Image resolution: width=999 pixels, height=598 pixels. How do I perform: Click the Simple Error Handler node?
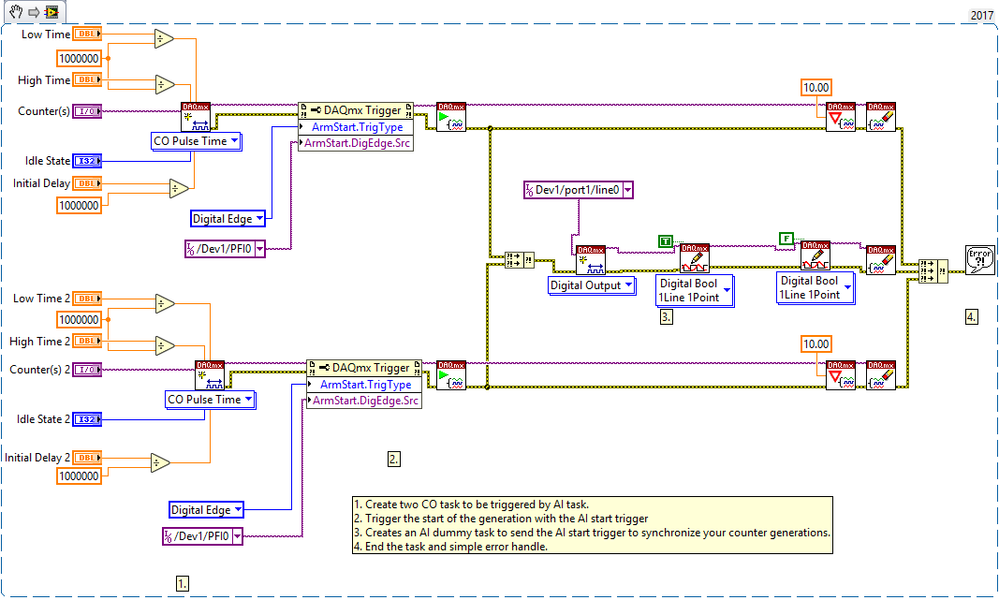tap(980, 260)
